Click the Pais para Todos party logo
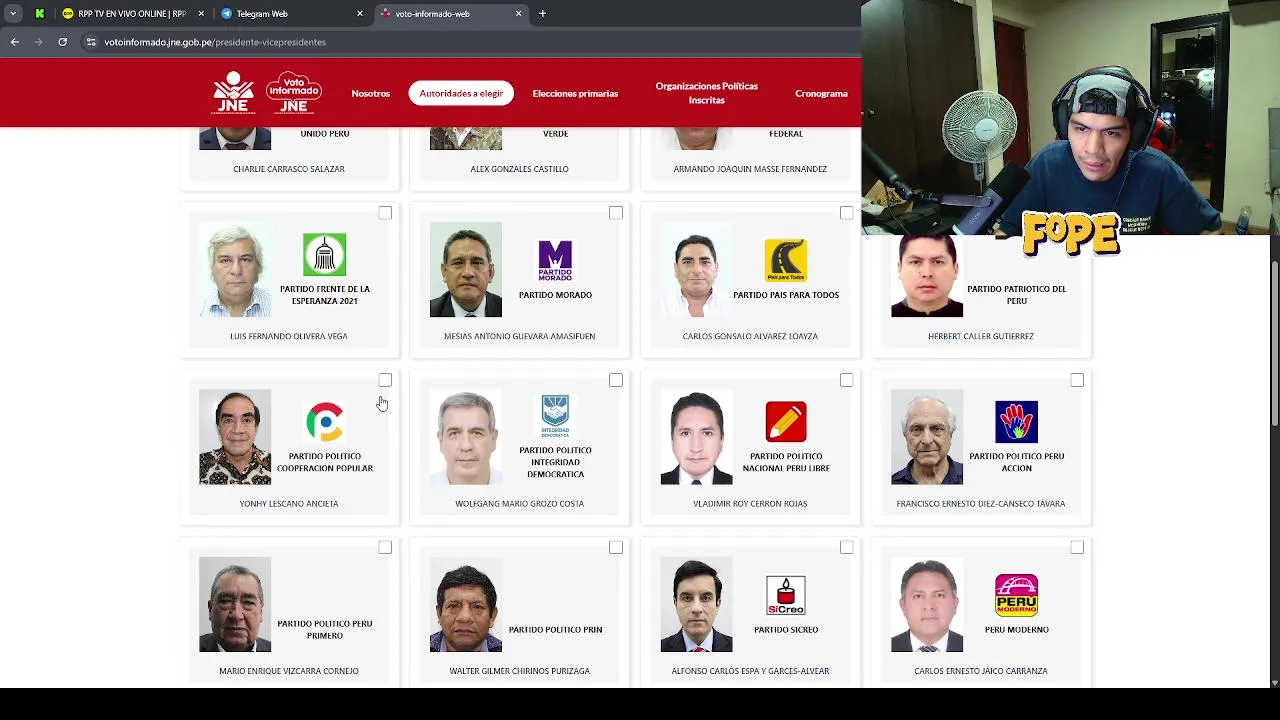 pyautogui.click(x=786, y=260)
